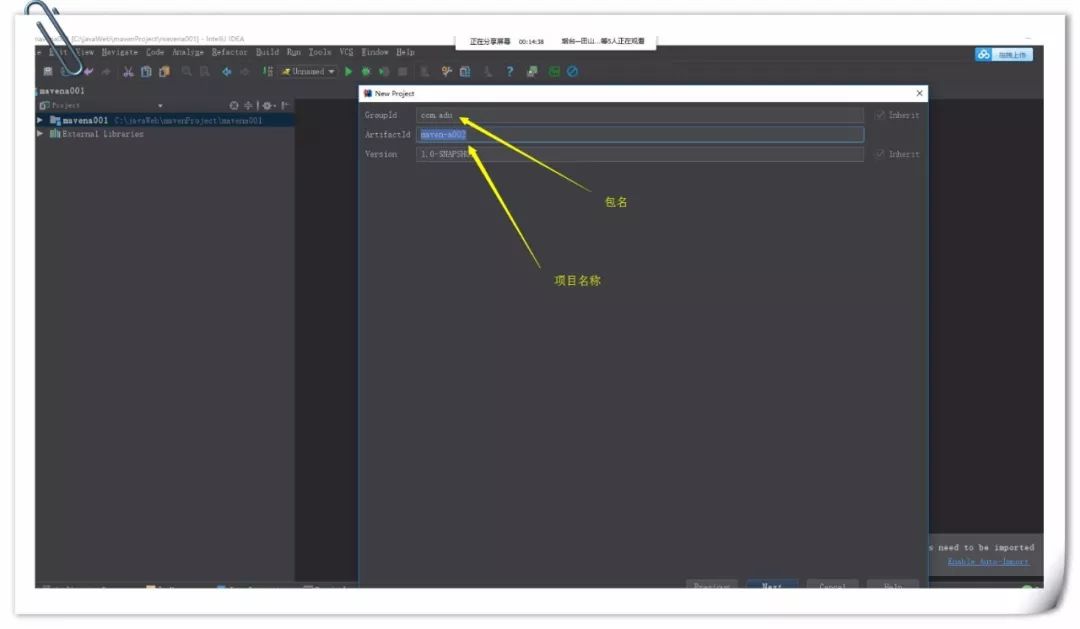Click the ArtifactId input field

[x=640, y=134]
